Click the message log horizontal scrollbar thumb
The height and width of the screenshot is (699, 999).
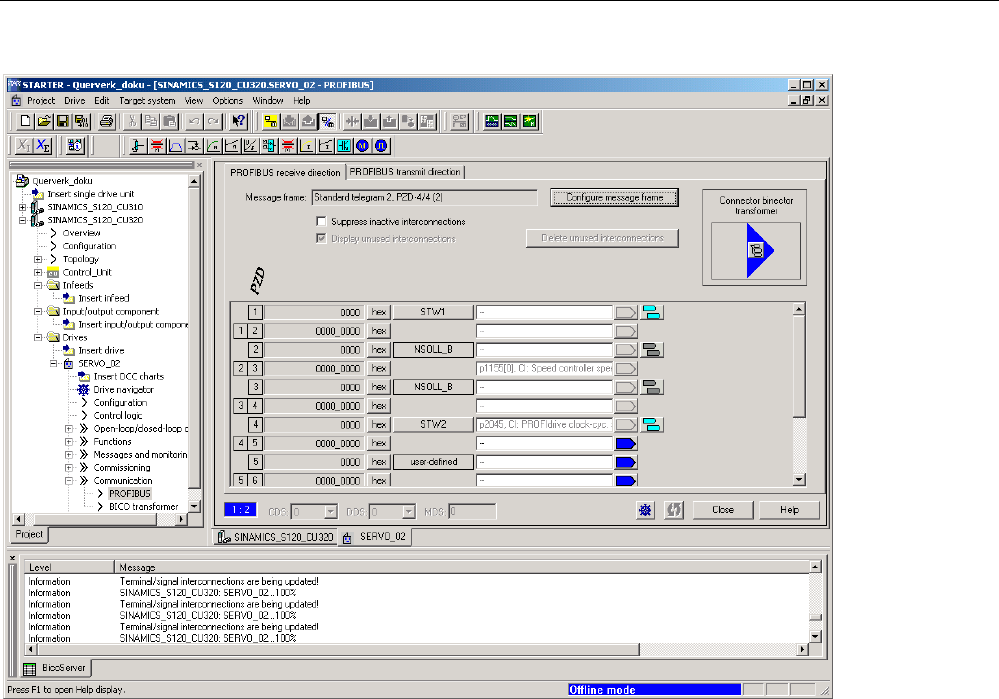click(x=338, y=649)
